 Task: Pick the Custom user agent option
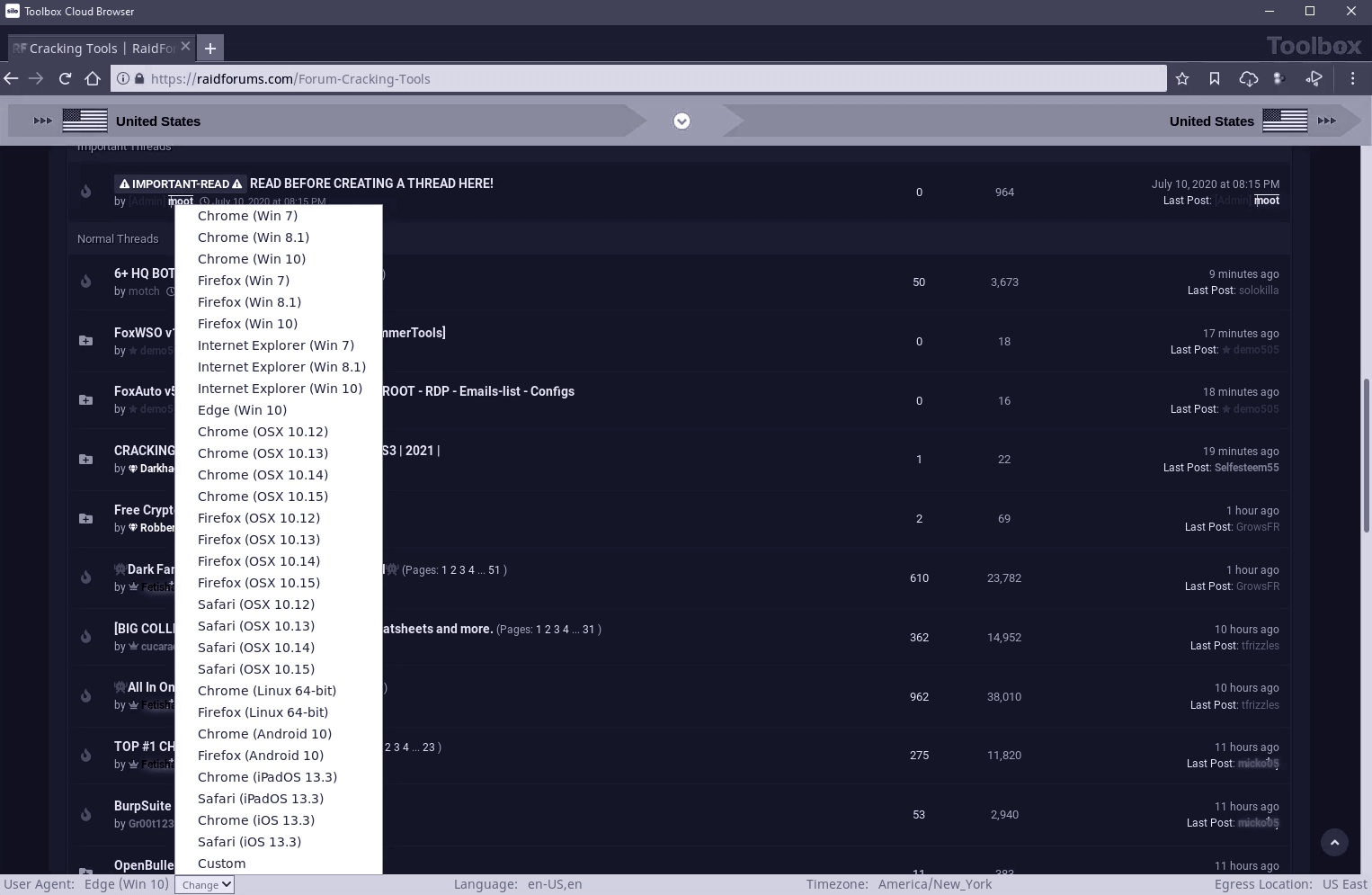point(221,864)
